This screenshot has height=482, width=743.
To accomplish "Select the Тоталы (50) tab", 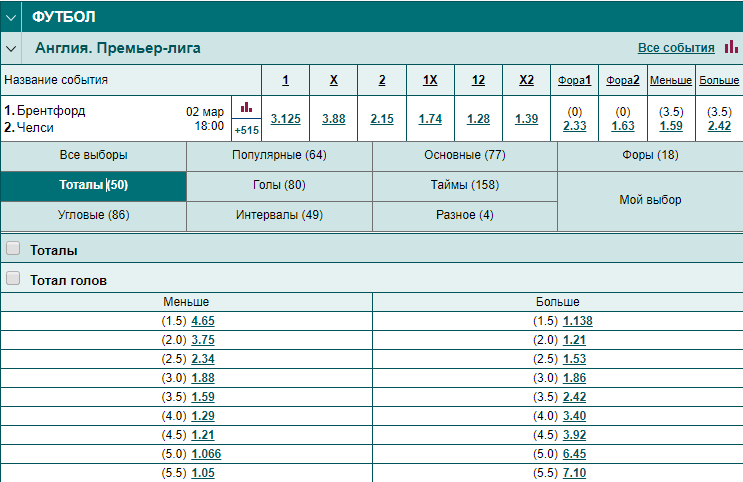I will (93, 185).
